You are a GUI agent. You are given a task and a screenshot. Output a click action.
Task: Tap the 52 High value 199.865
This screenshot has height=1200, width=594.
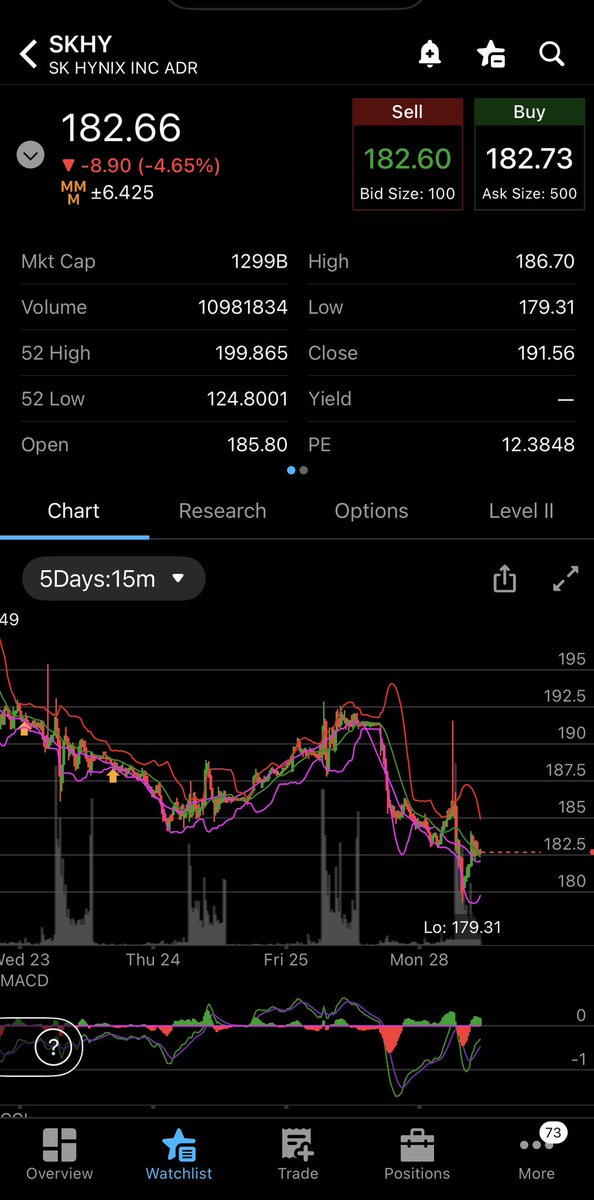pos(252,353)
